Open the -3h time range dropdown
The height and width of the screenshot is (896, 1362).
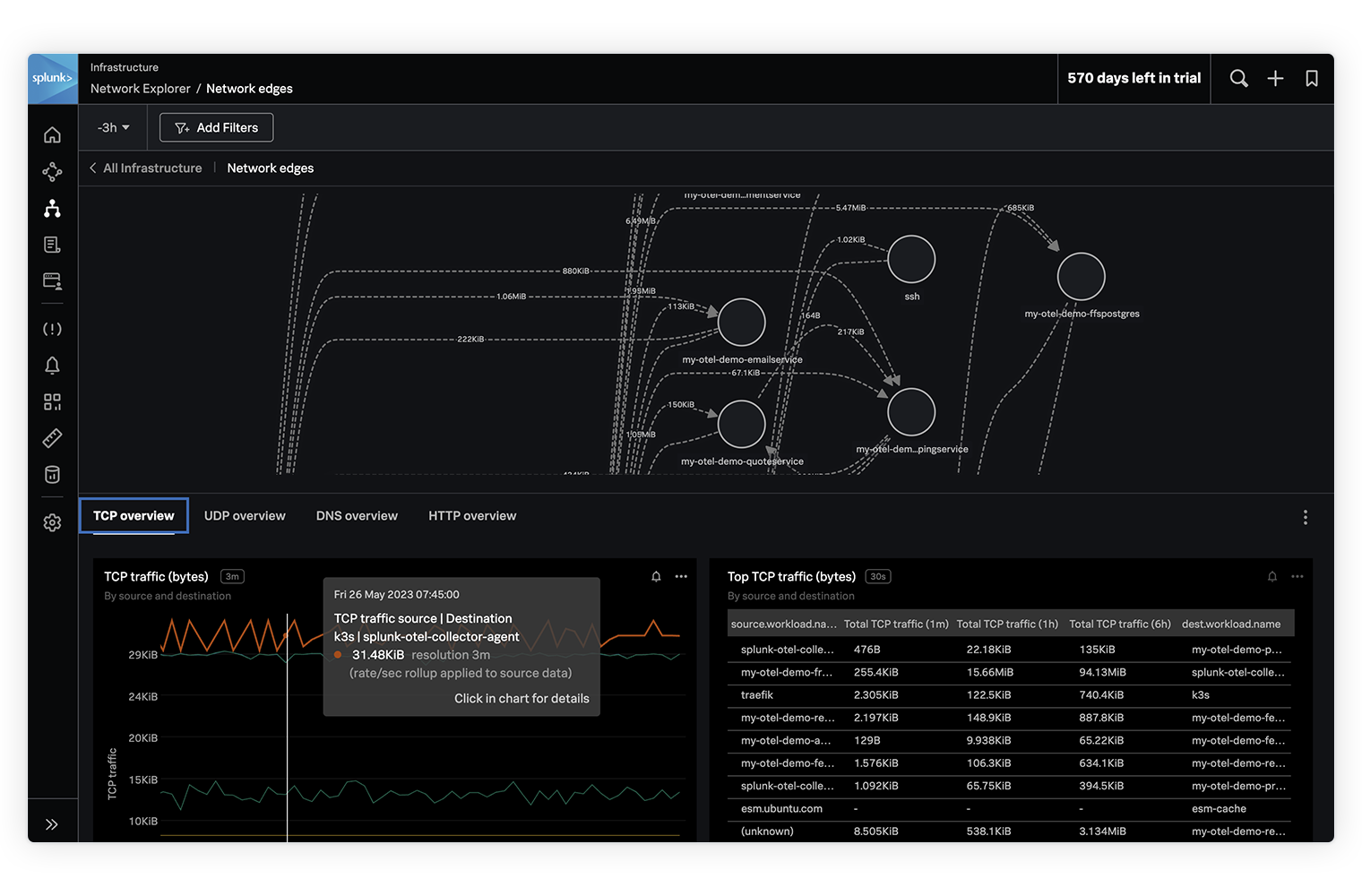tap(114, 128)
